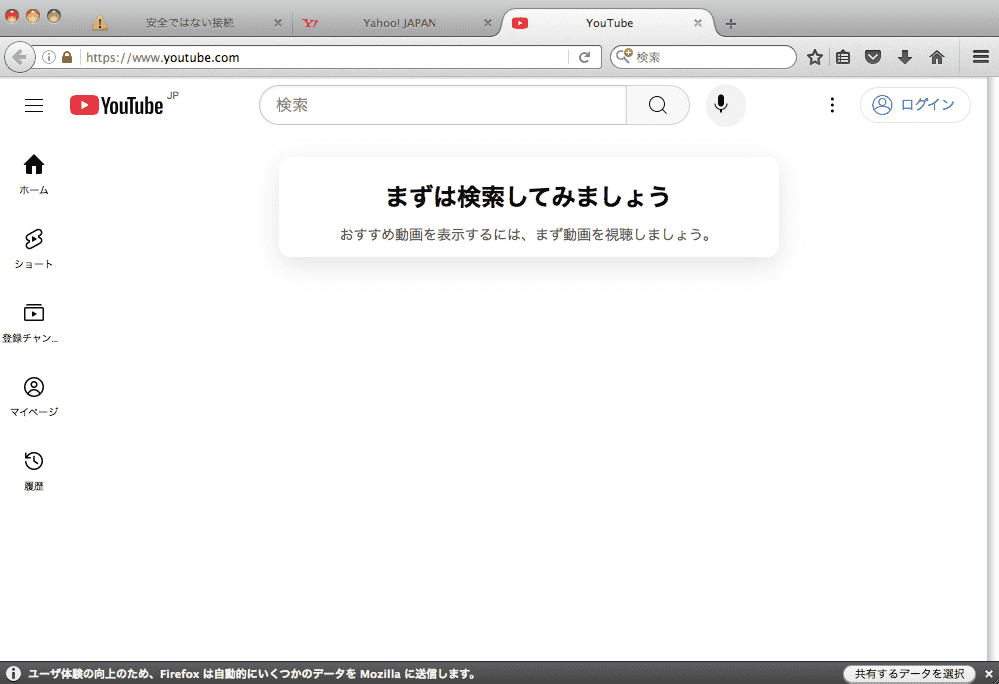Image resolution: width=999 pixels, height=684 pixels.
Task: Open ショート in the sidebar
Action: tap(34, 248)
